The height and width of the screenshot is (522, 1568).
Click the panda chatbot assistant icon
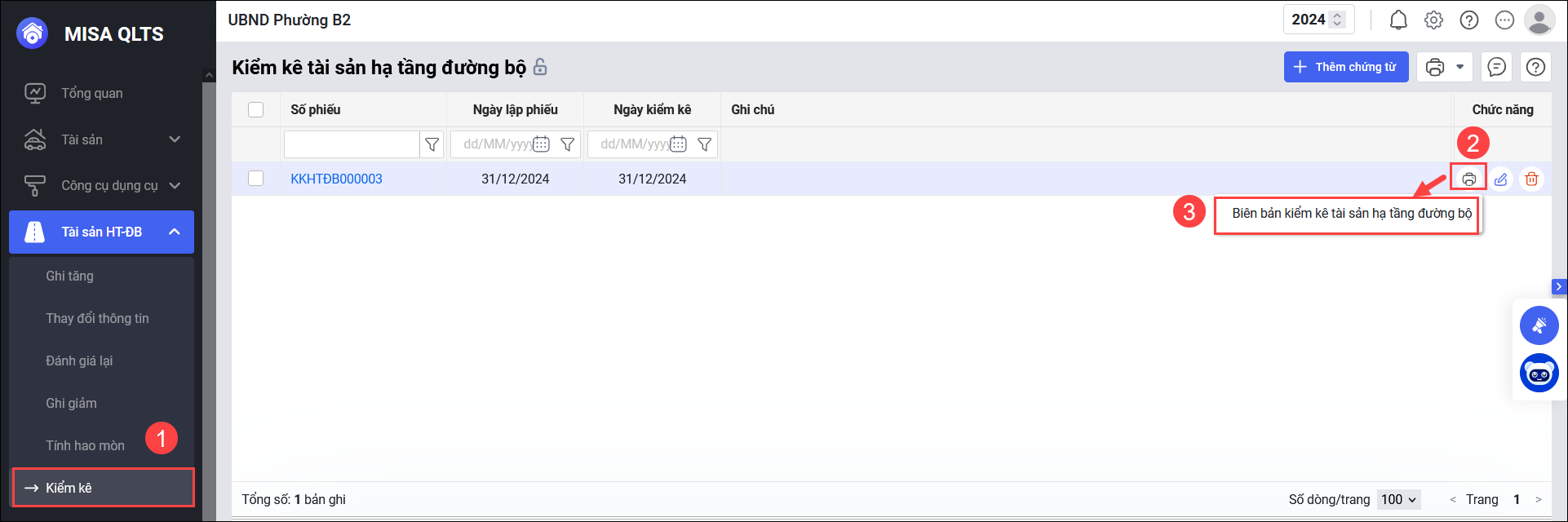(1539, 374)
